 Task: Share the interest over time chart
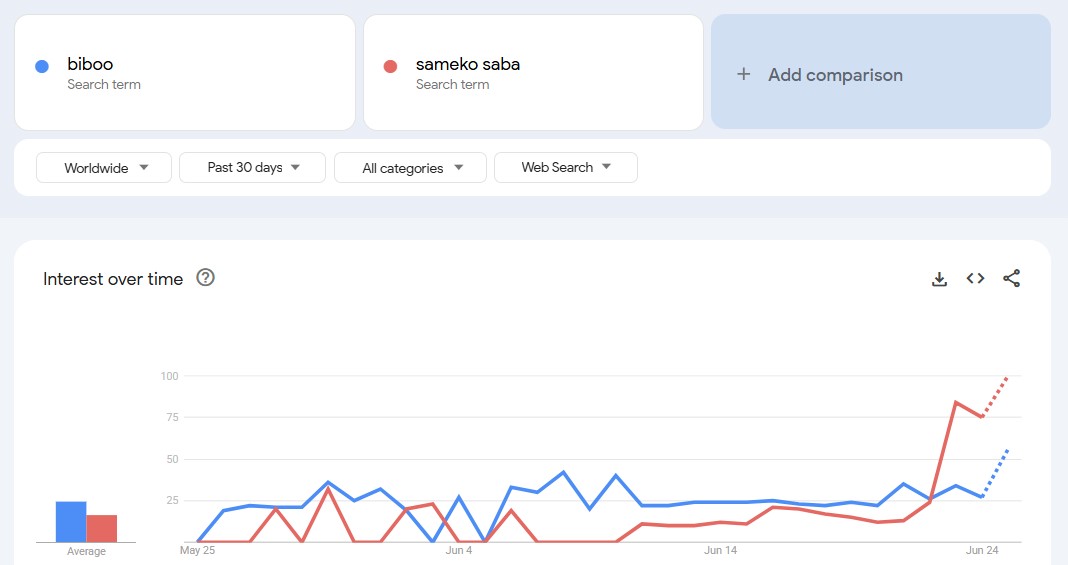tap(1011, 279)
